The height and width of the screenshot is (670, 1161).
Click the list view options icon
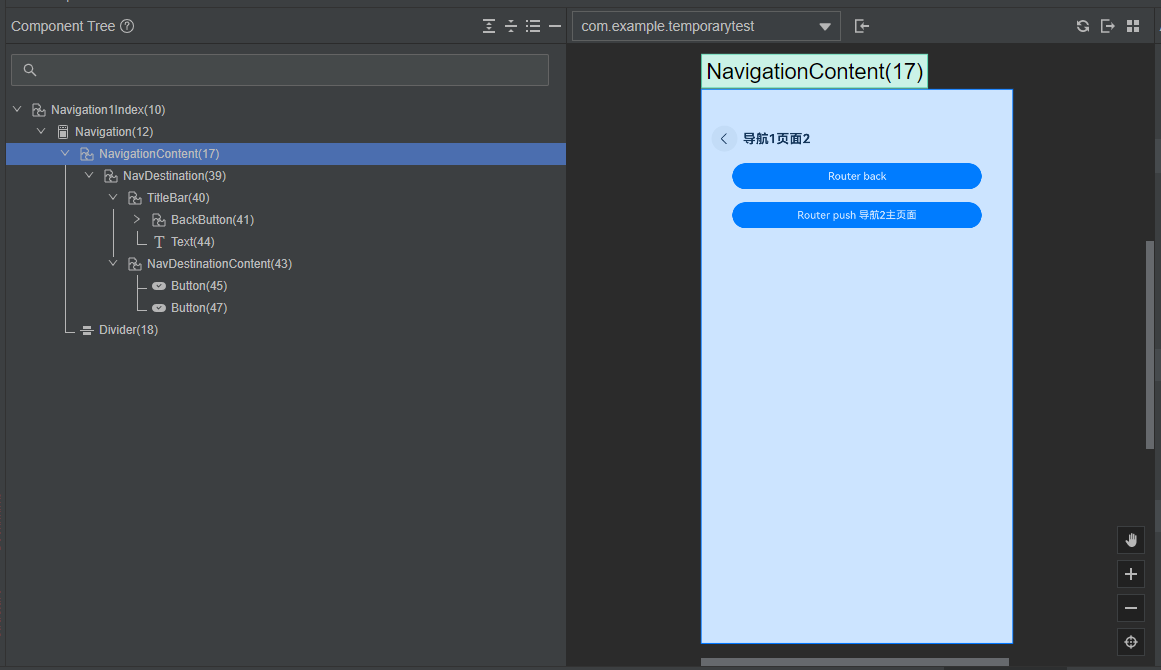533,26
